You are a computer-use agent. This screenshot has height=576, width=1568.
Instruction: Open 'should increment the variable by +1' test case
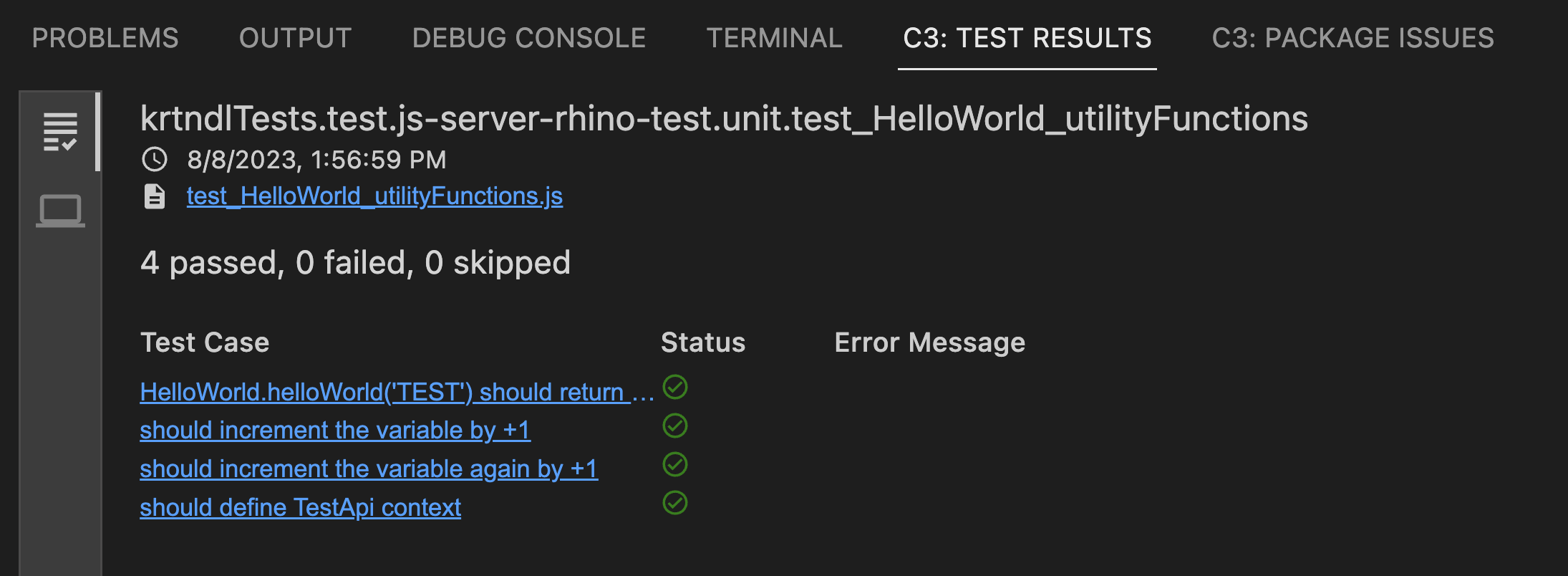pyautogui.click(x=334, y=431)
